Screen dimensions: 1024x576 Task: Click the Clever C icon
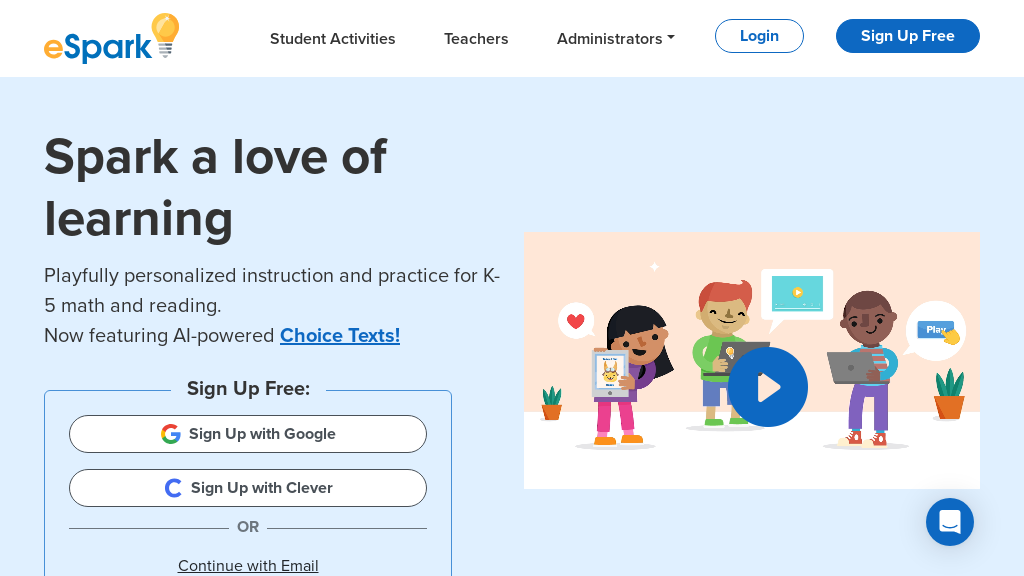(174, 488)
